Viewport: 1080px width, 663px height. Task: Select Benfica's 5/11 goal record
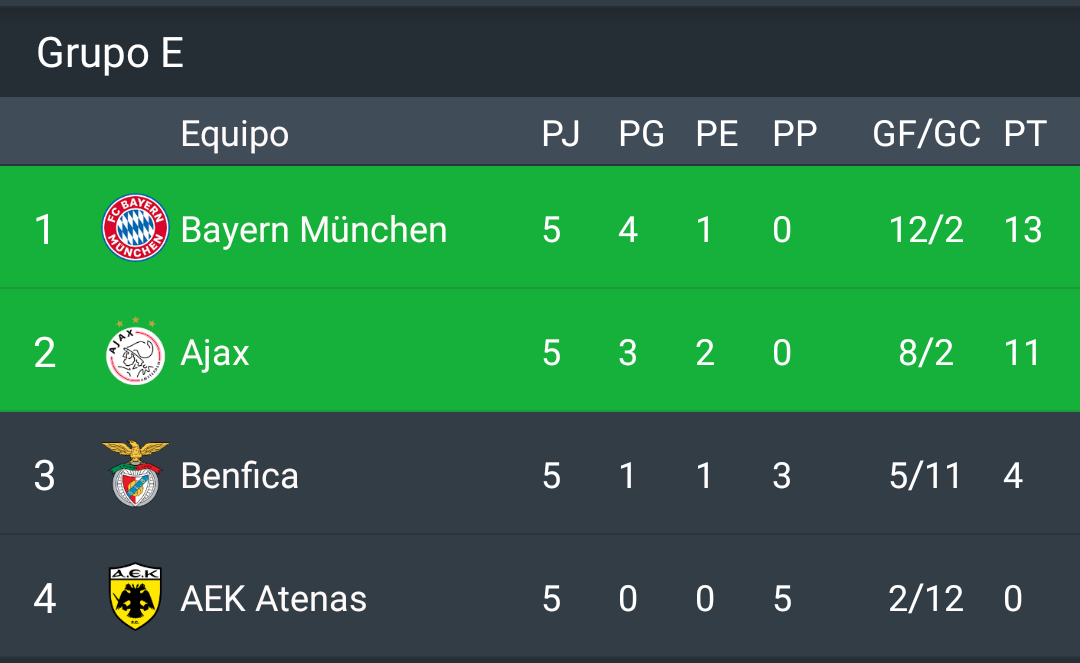(925, 476)
